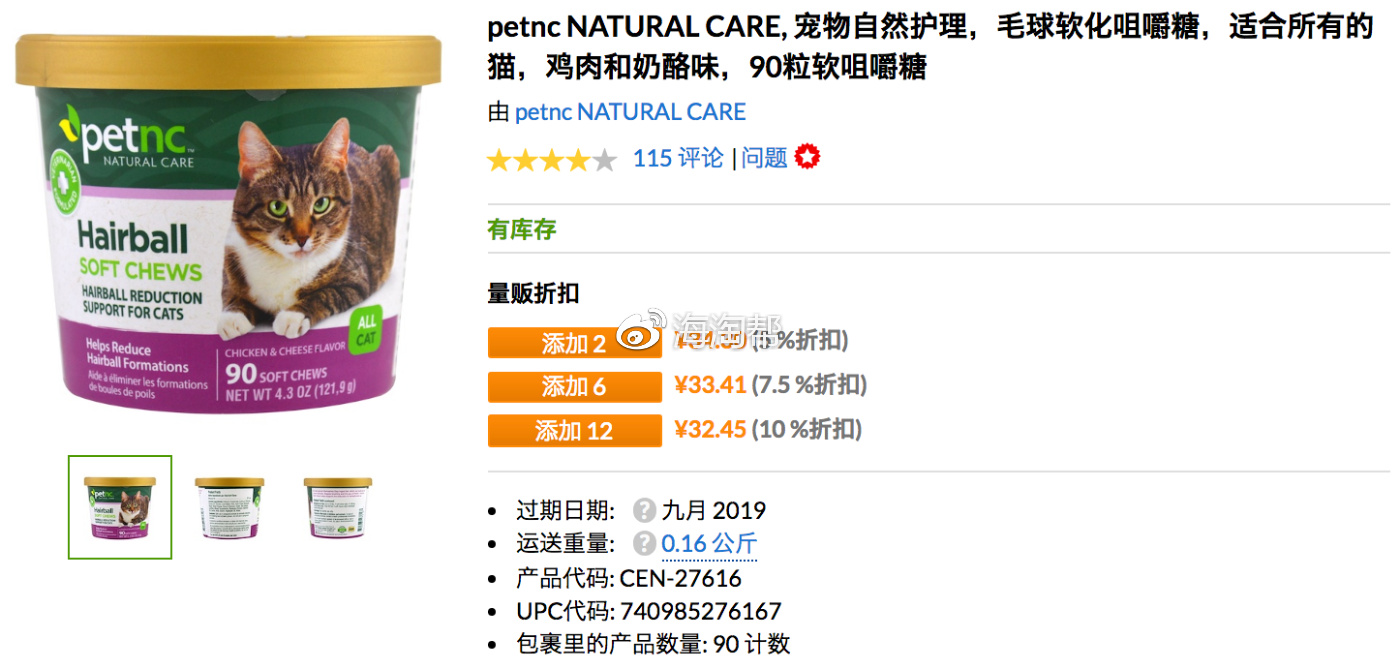Click the main Hairball Soft Chews product image
Viewport: 1400px width, 660px height.
[x=228, y=222]
